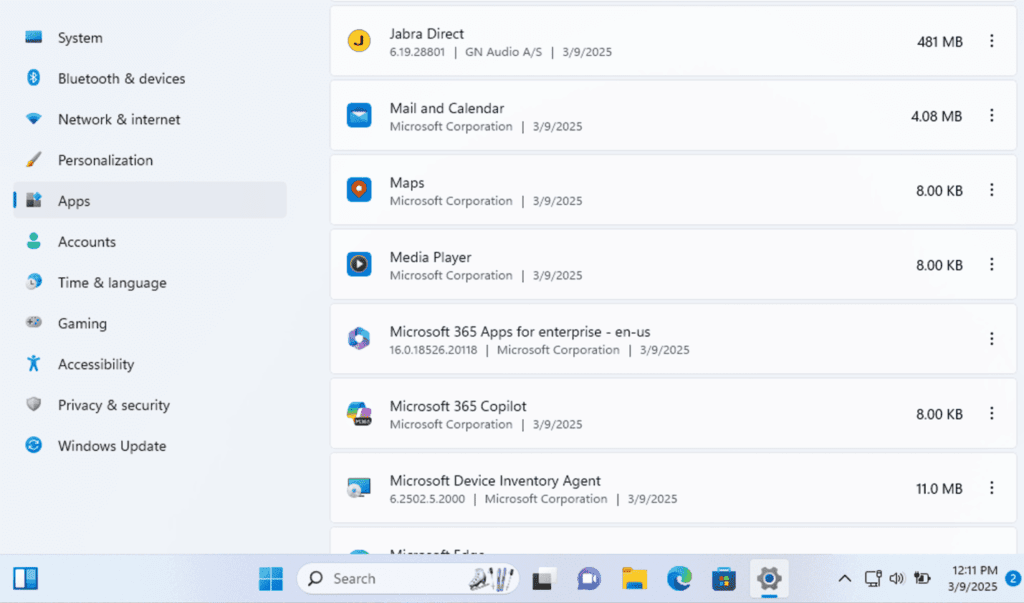This screenshot has height=603, width=1024.
Task: Click the Media Player app icon
Action: click(x=359, y=265)
